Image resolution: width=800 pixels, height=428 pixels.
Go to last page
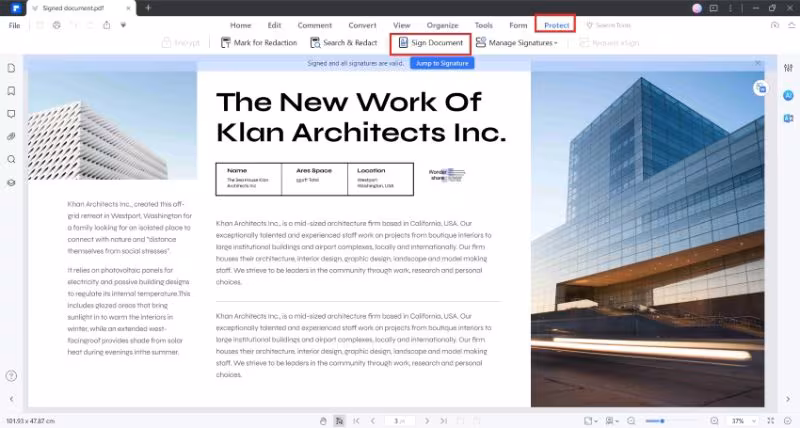point(444,421)
